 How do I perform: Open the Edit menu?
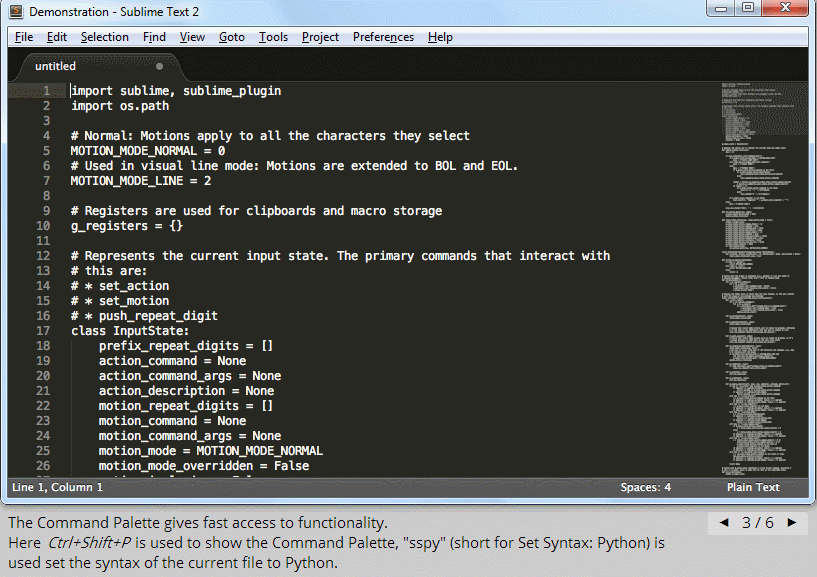point(57,37)
